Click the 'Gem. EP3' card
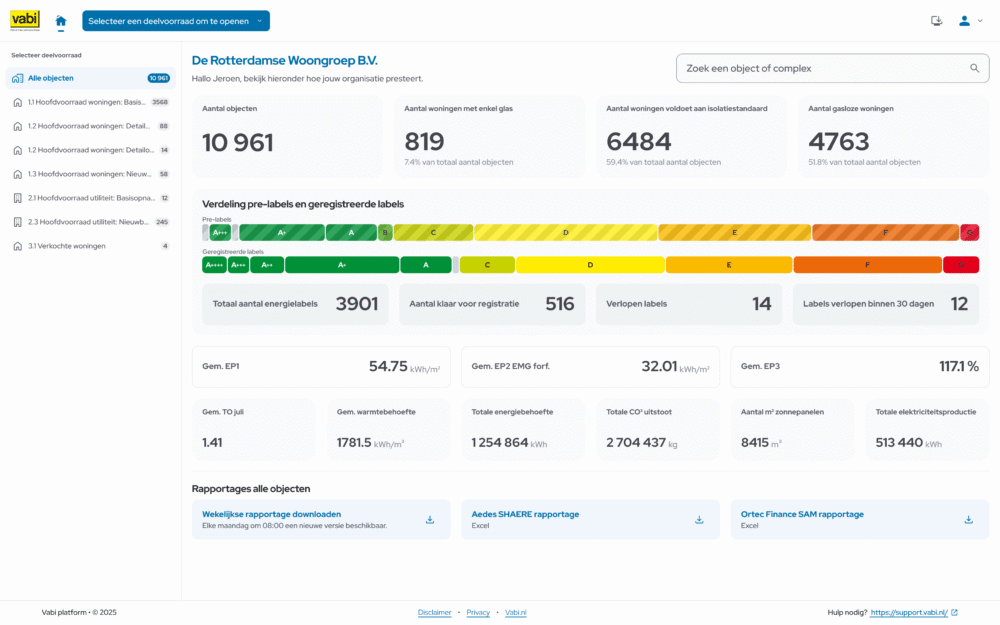Screen dimensions: 1000x625 pos(860,367)
